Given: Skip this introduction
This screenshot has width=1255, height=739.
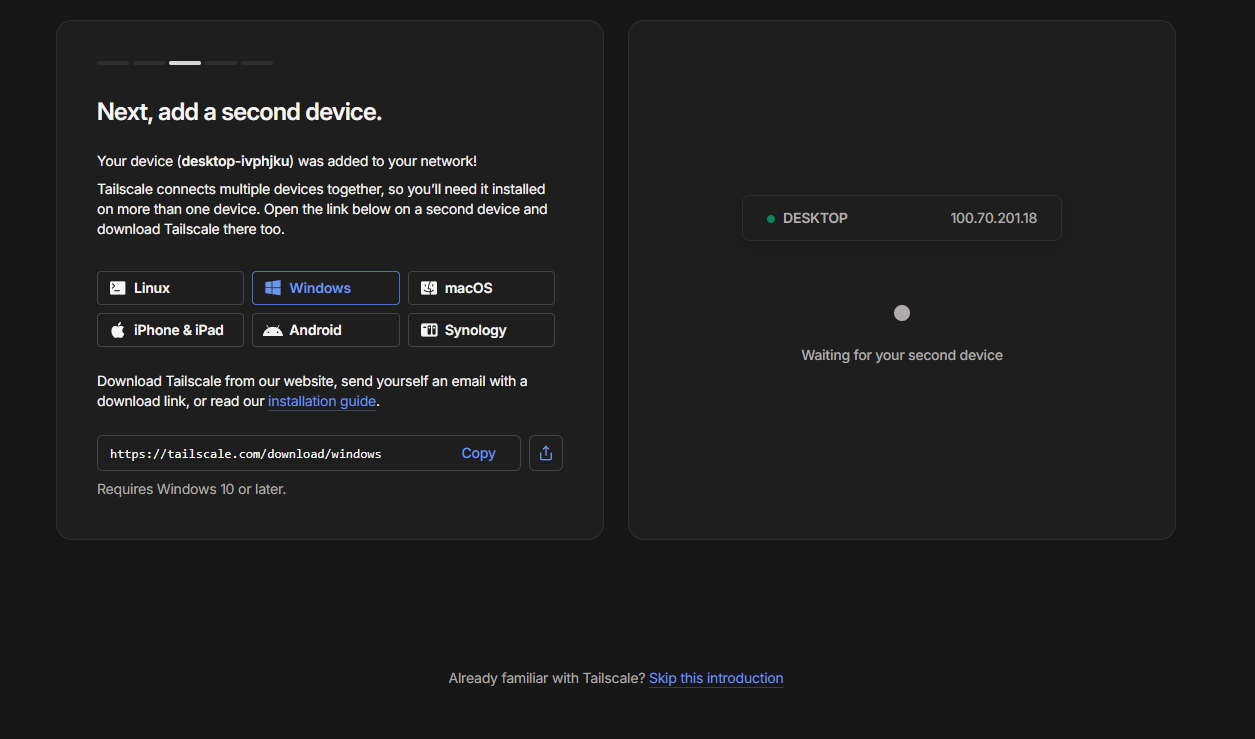Looking at the screenshot, I should tap(716, 678).
